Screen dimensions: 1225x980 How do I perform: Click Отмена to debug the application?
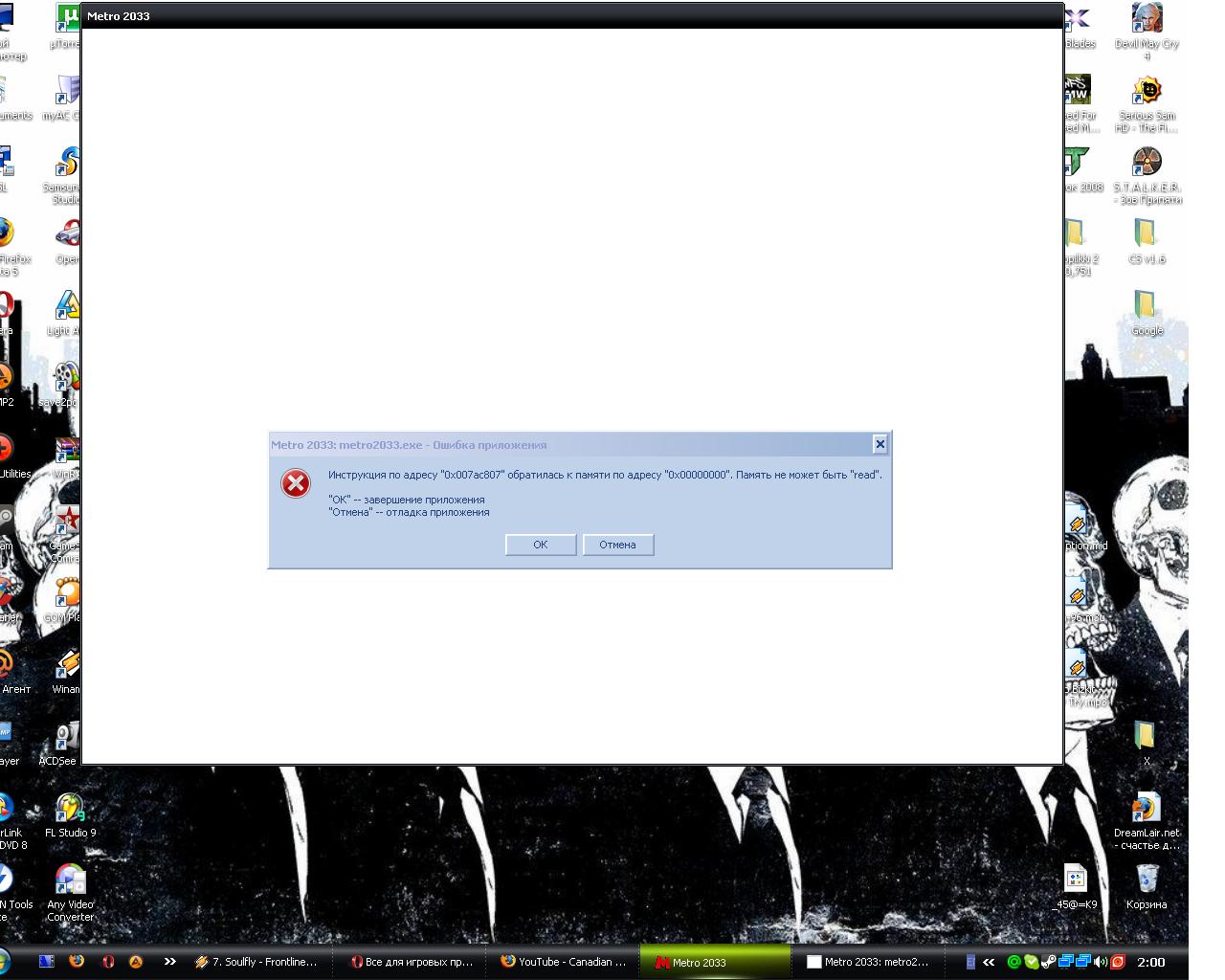click(x=617, y=545)
